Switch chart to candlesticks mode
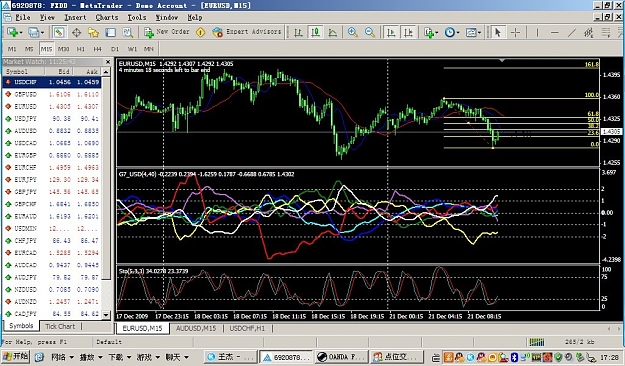The height and width of the screenshot is (366, 625). [315, 32]
